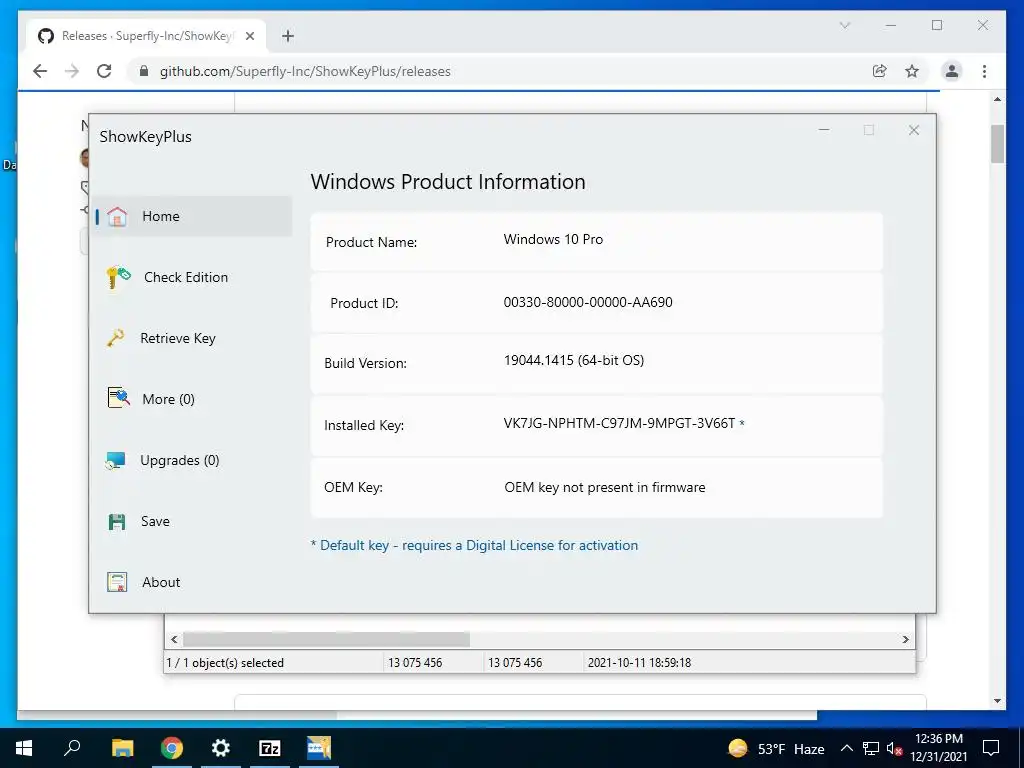Click Chrome's forward navigation arrow

coord(72,71)
